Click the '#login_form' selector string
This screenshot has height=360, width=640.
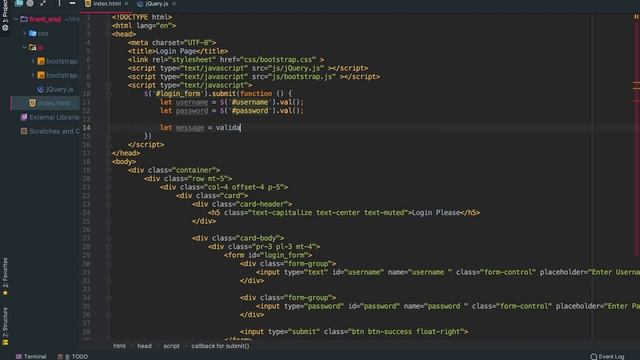178,93
